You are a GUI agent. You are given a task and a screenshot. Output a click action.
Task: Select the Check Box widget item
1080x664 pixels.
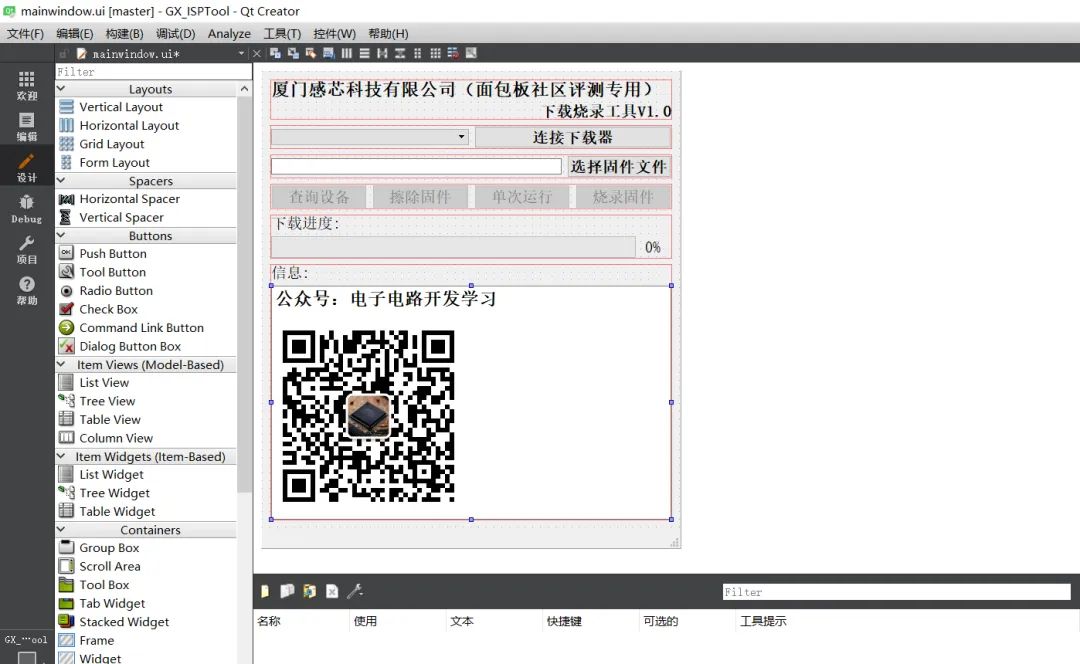(x=108, y=310)
